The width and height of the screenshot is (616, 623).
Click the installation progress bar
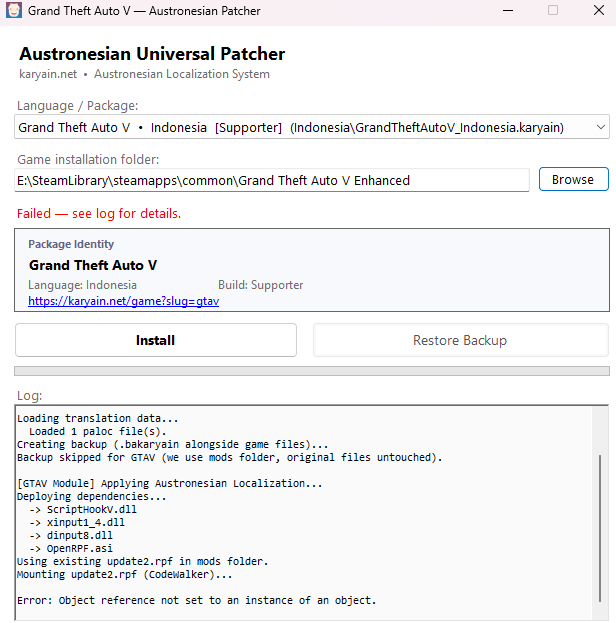click(x=312, y=371)
